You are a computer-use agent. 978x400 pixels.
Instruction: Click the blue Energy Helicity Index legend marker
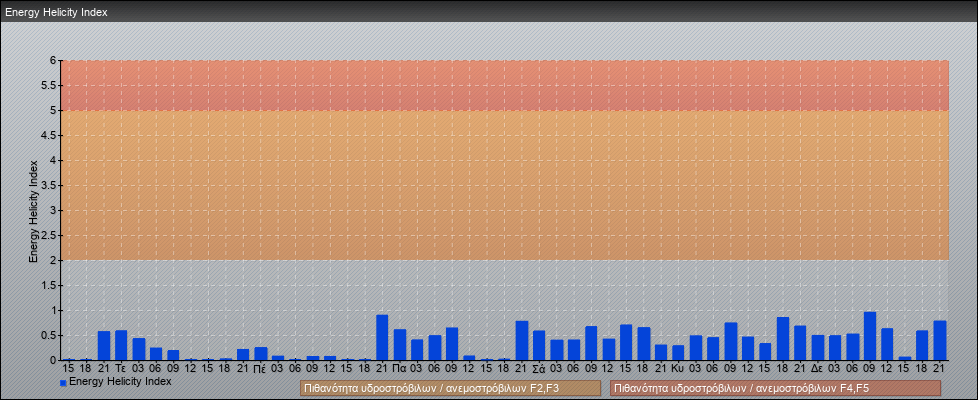63,382
